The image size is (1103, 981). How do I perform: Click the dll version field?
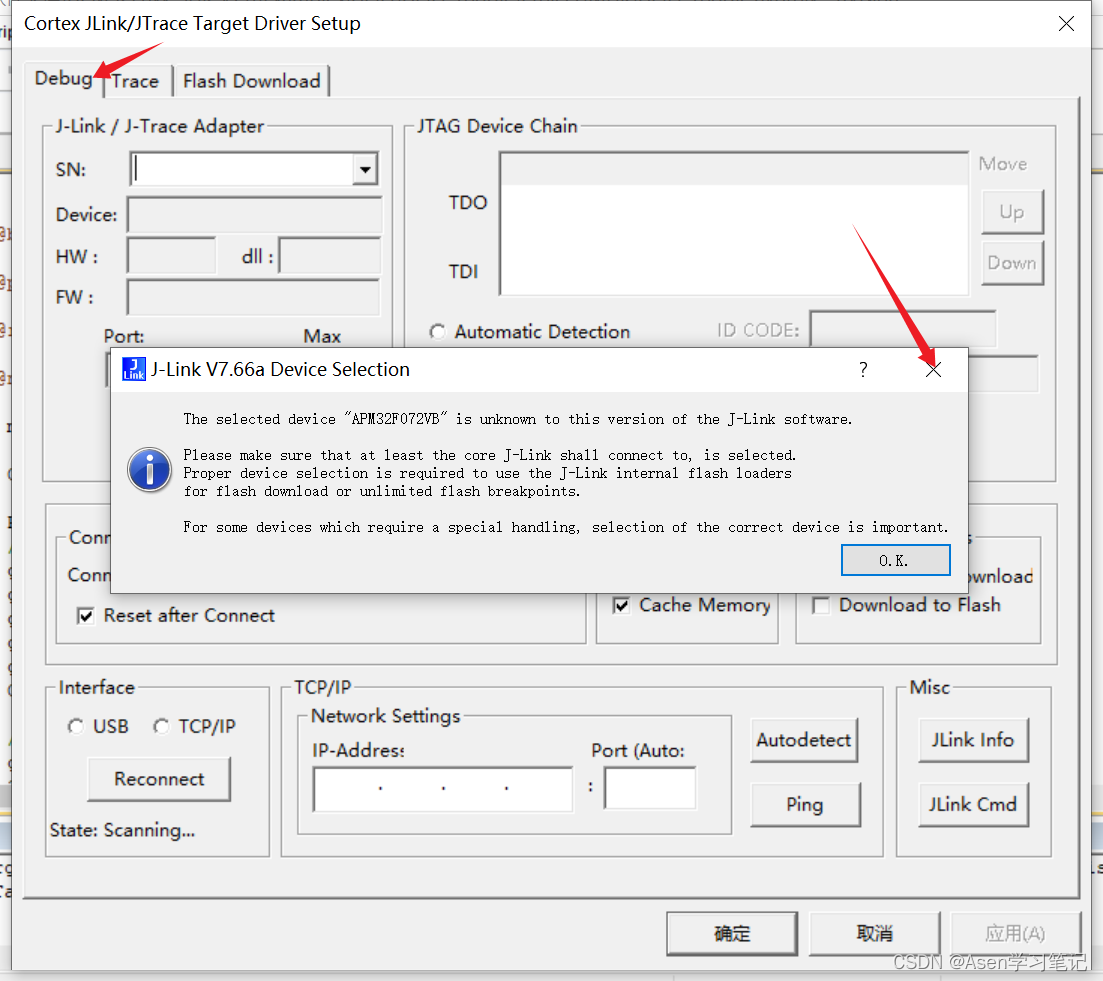329,256
